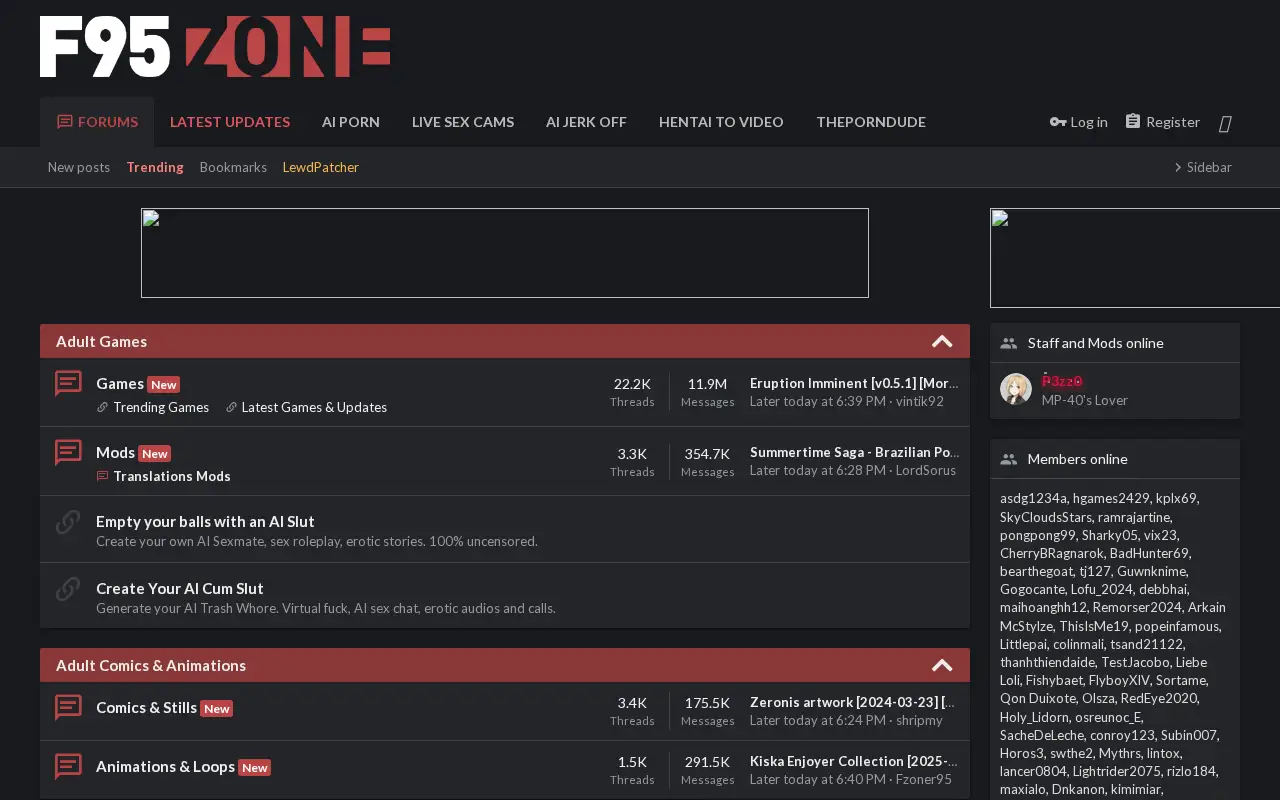Open the staff member's avatar picture

point(1016,389)
